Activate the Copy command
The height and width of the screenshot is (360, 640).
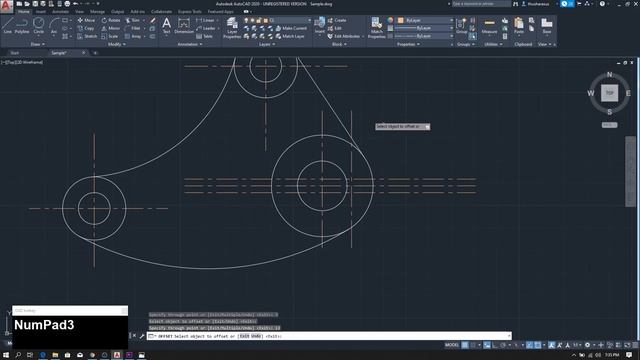(x=86, y=28)
